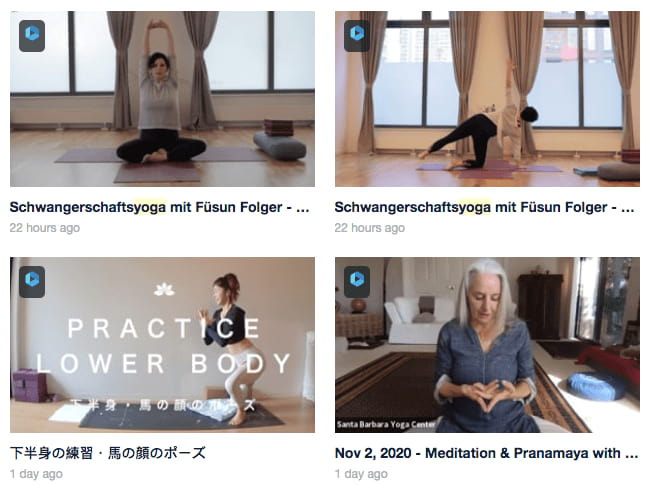Open Nov 2, 2020 Meditation & Pranamaya title
649x485 pixels.
tap(486, 453)
